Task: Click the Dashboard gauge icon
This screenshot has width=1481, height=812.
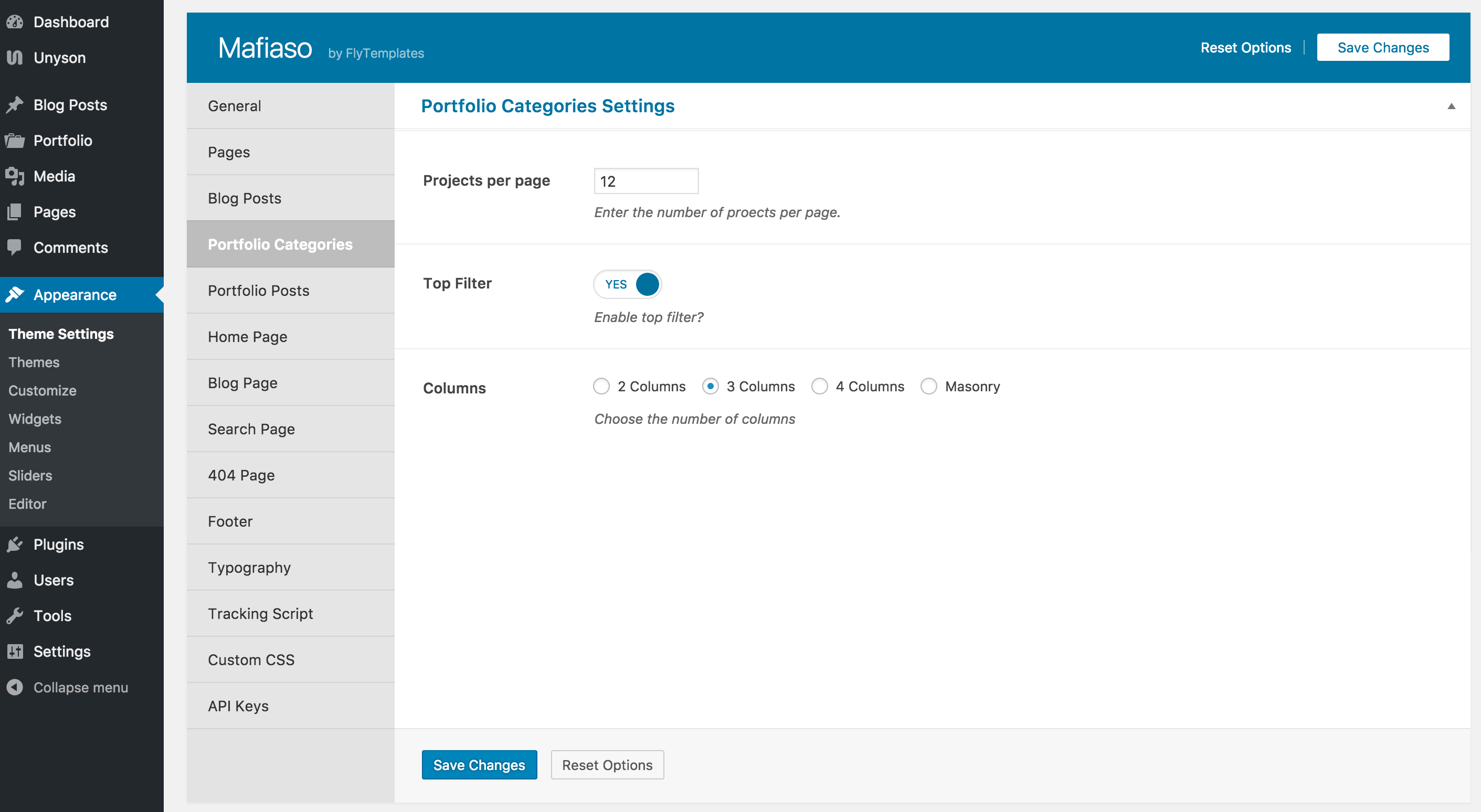Action: [x=15, y=22]
